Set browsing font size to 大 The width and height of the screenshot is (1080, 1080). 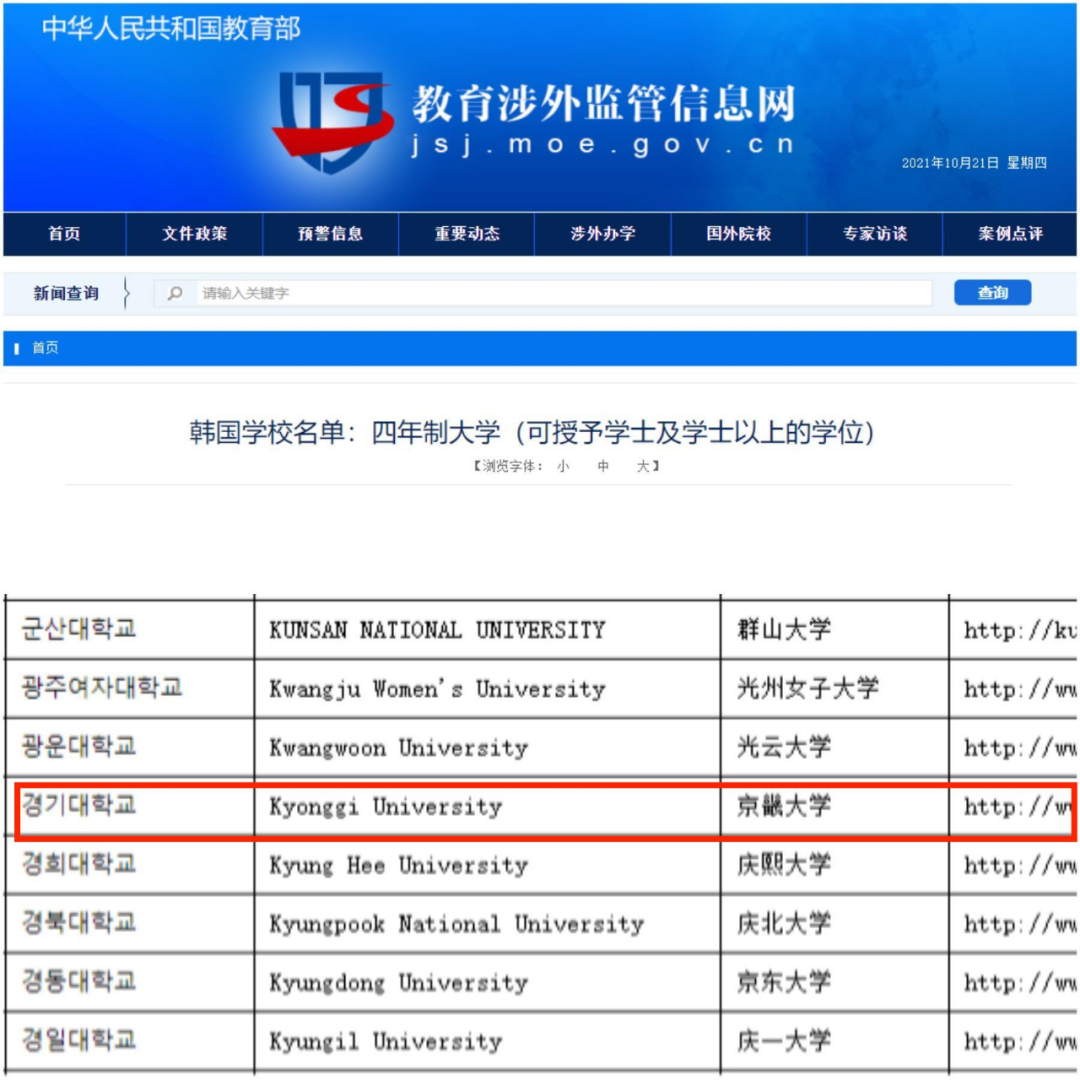coord(643,466)
